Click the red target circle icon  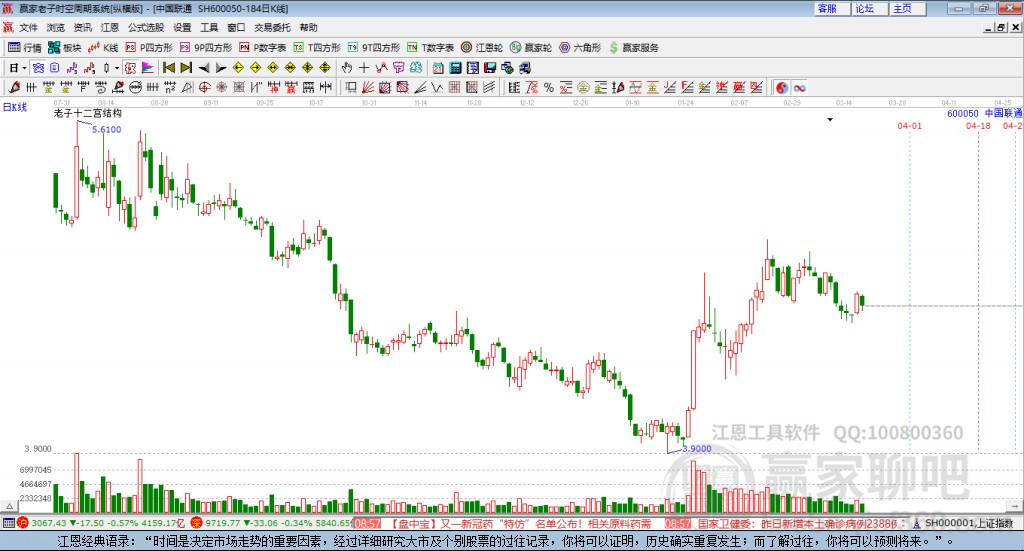[204, 87]
